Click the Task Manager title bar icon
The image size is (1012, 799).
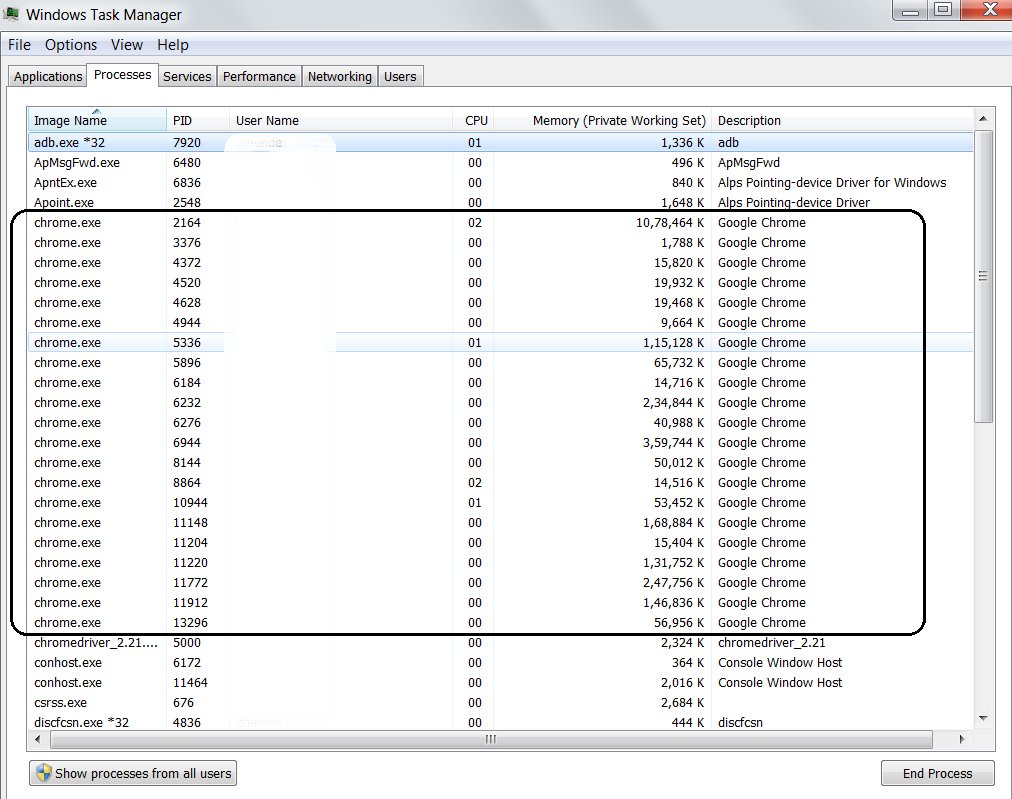[11, 14]
